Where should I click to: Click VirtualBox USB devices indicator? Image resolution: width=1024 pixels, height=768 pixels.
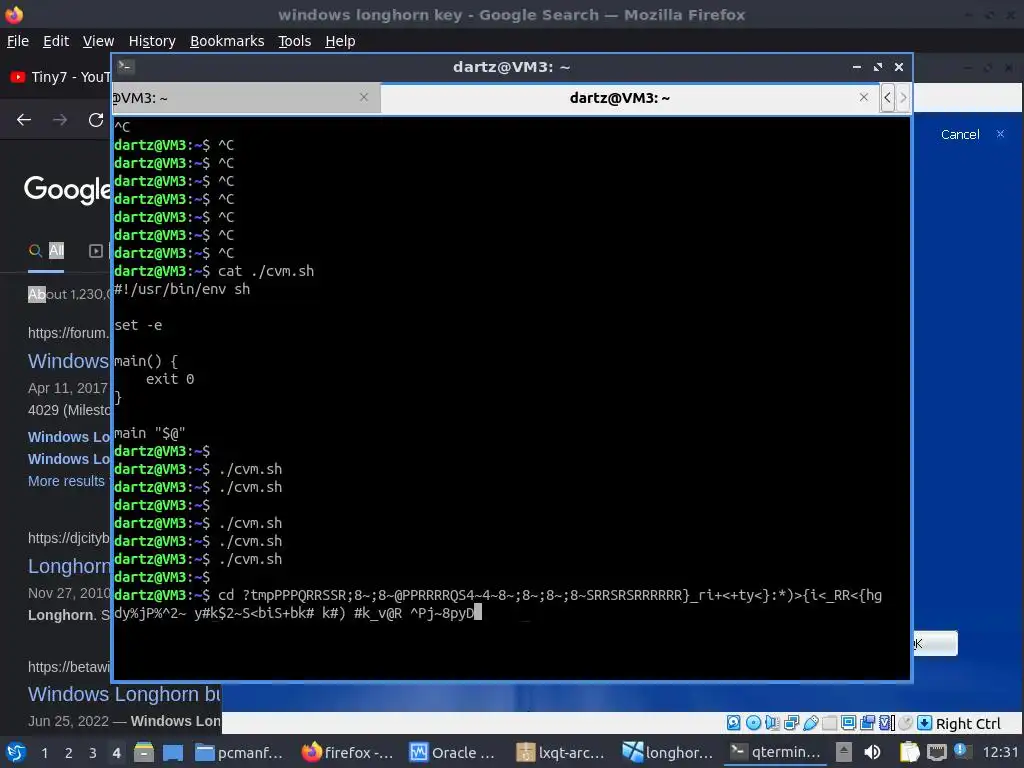(x=810, y=723)
